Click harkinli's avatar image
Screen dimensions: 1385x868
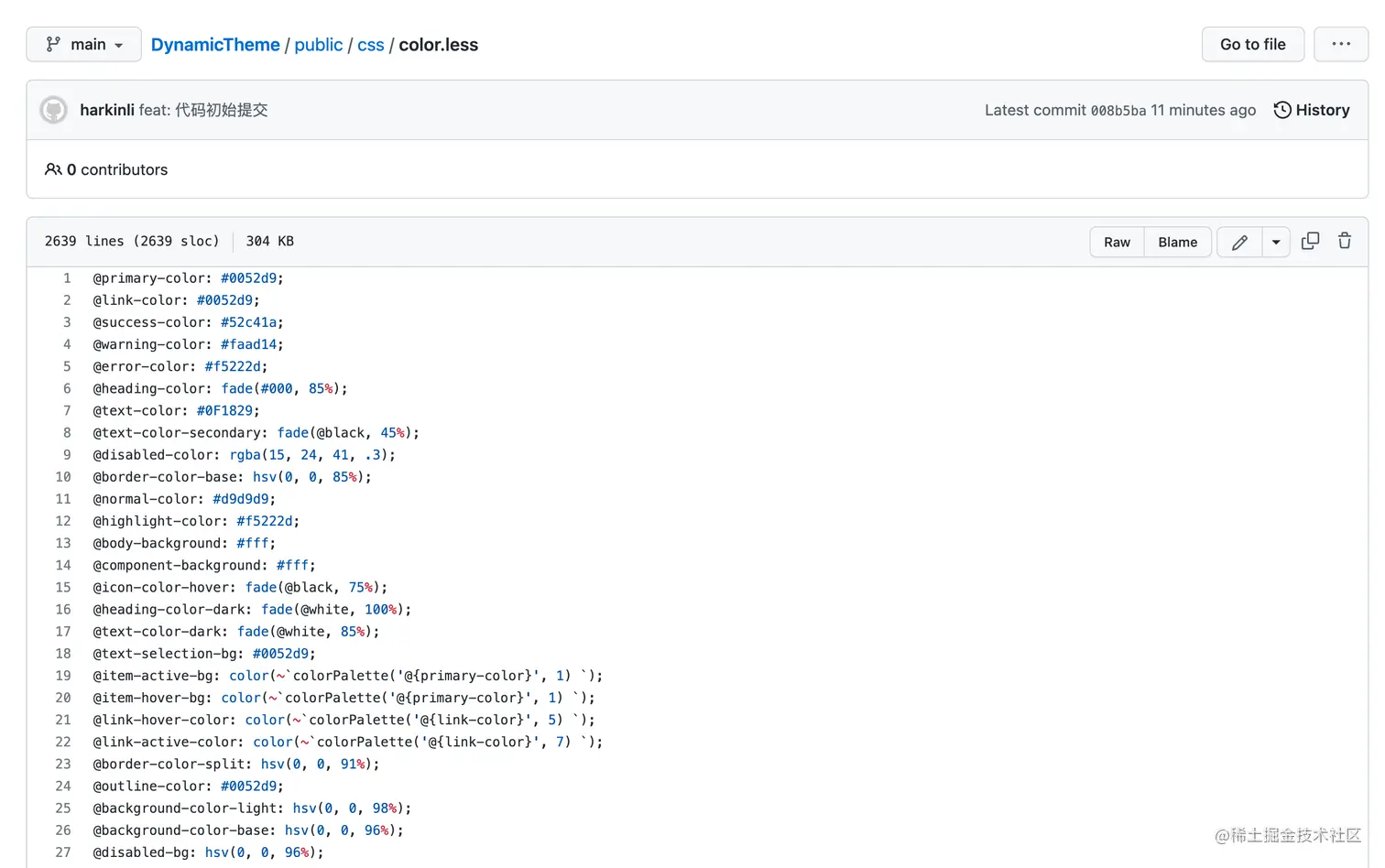point(54,110)
